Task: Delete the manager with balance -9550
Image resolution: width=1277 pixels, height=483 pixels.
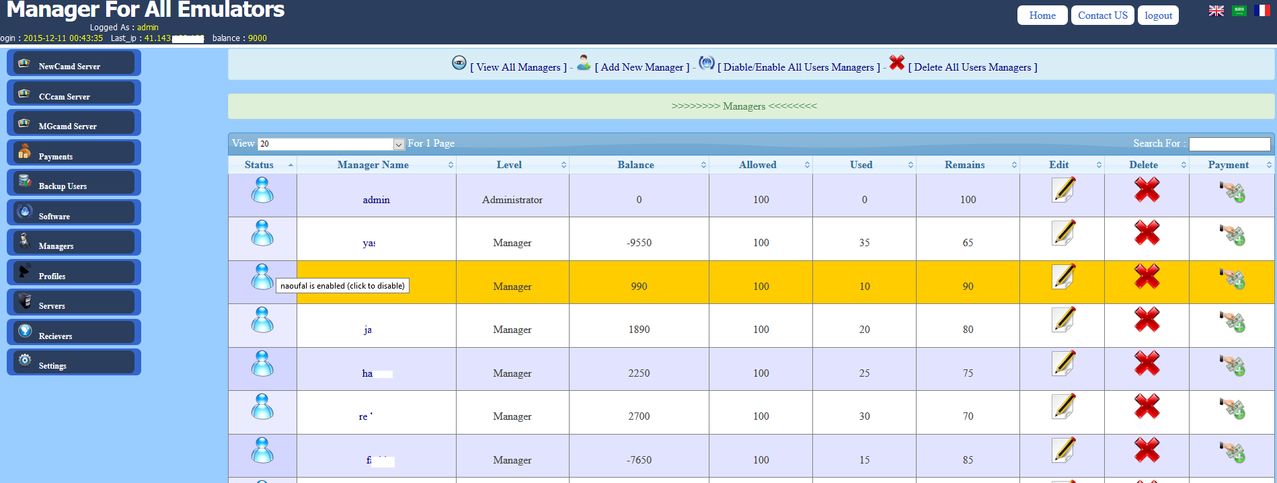Action: 1146,233
